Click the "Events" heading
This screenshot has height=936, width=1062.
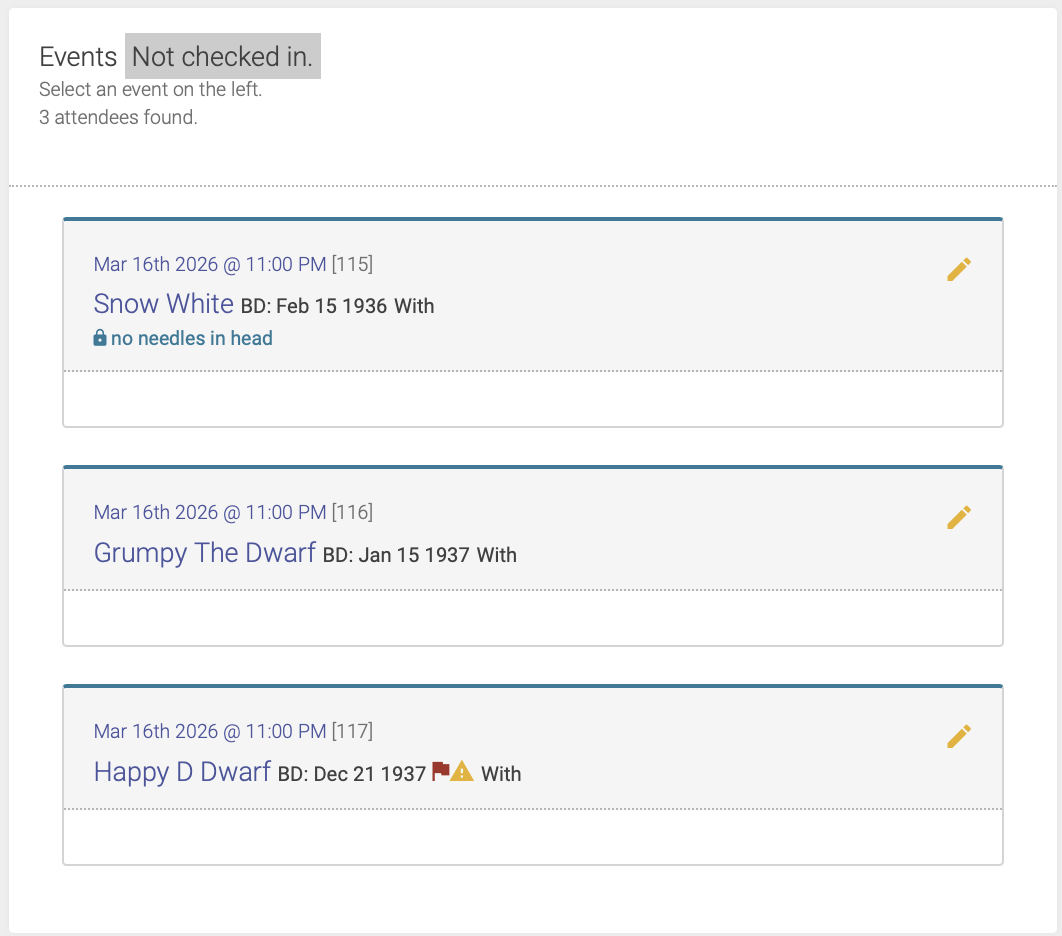point(78,57)
